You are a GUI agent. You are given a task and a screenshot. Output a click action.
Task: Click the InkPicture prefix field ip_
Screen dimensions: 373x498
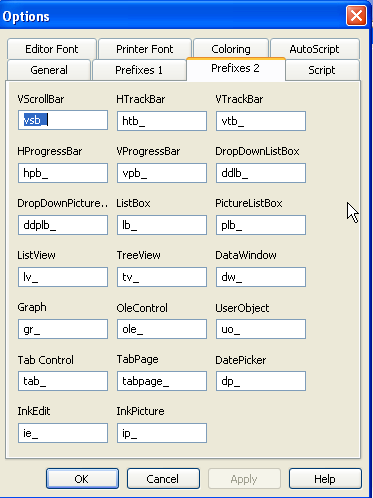pos(162,433)
